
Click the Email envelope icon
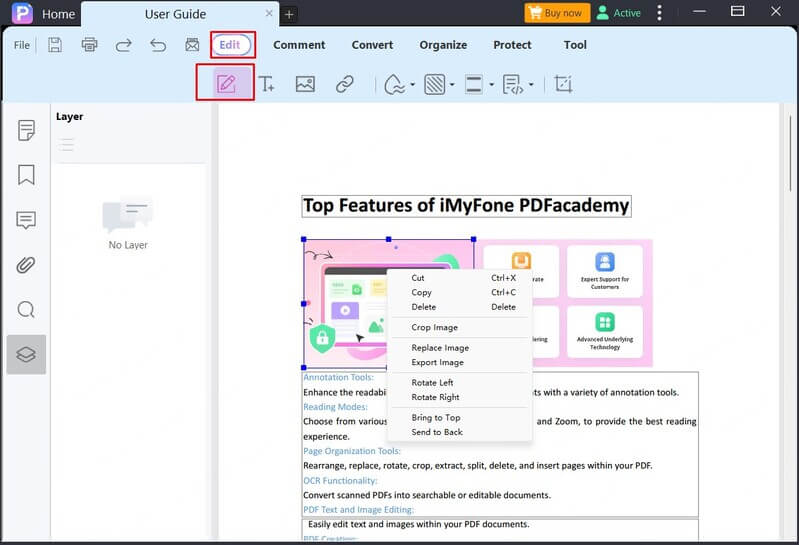(192, 45)
